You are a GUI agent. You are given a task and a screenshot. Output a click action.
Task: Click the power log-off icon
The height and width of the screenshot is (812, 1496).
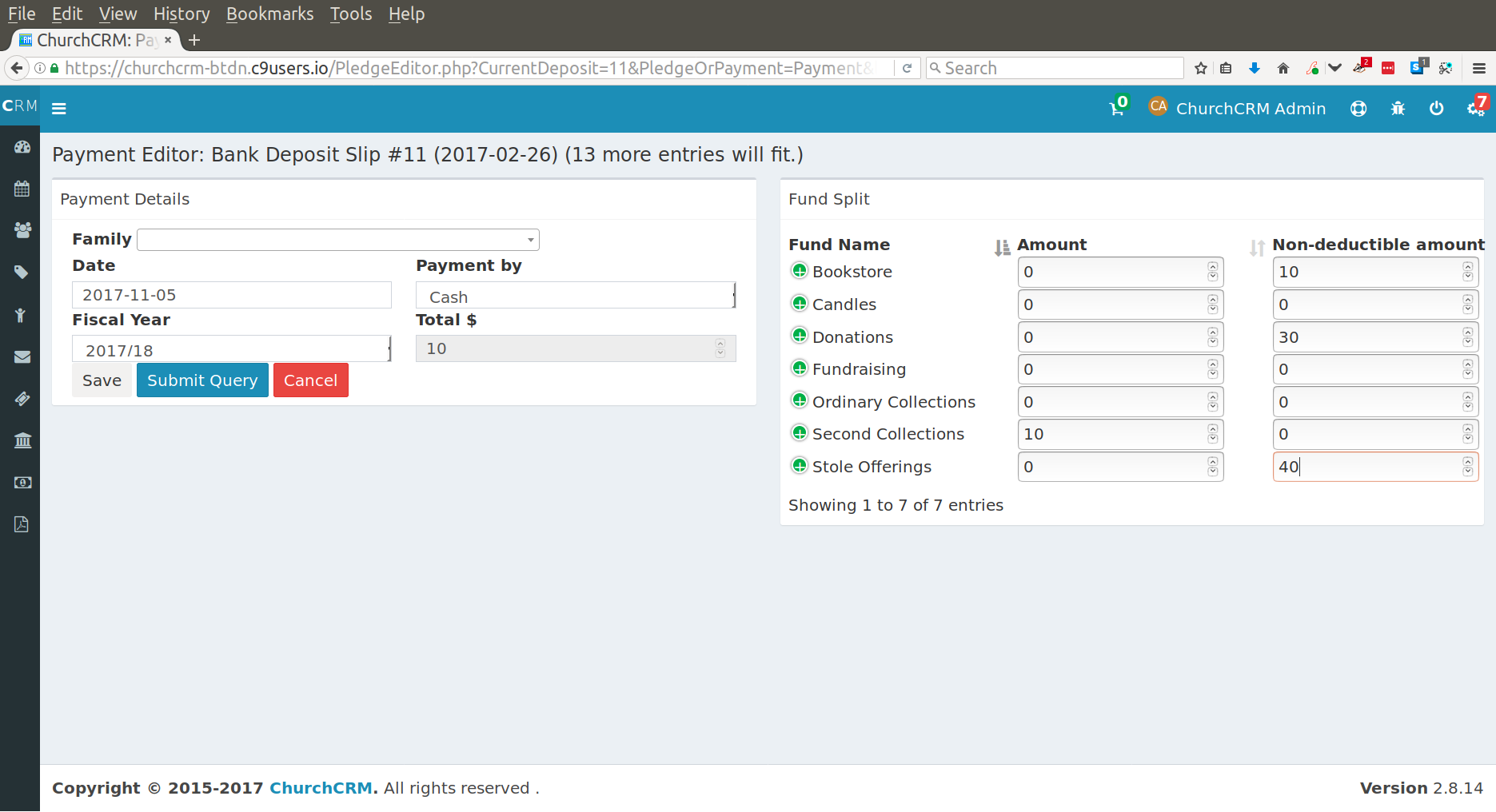coord(1437,109)
